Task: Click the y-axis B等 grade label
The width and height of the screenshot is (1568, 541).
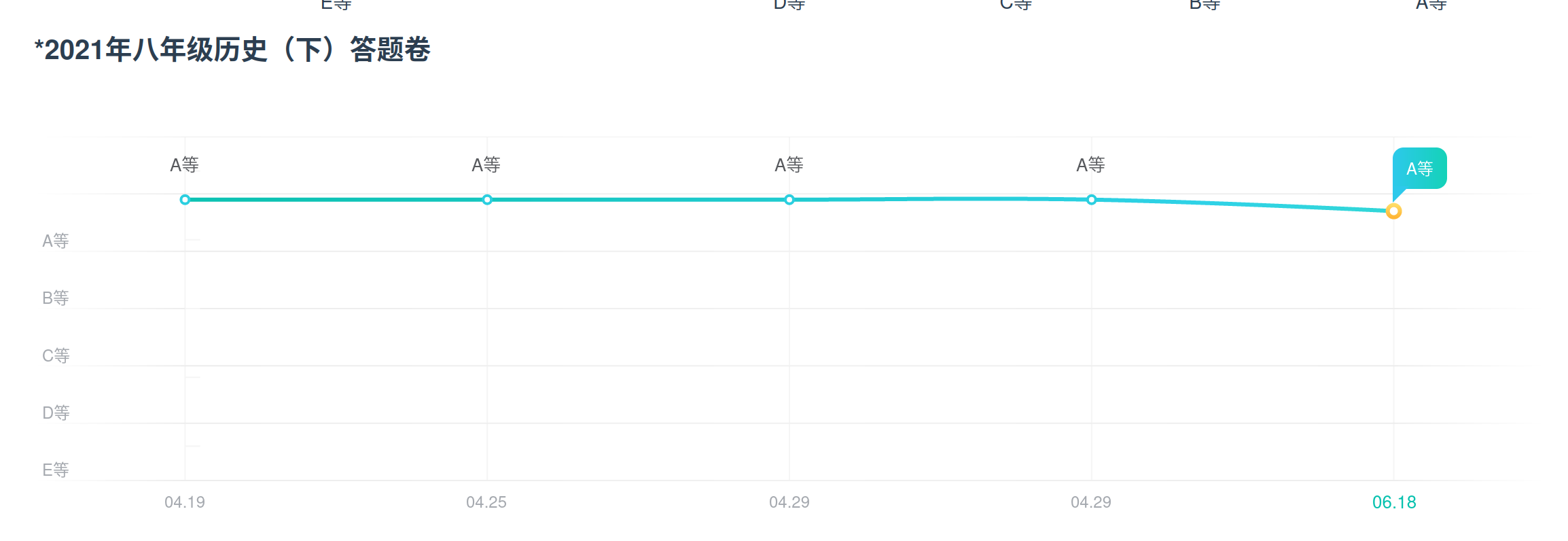Action: [x=56, y=298]
